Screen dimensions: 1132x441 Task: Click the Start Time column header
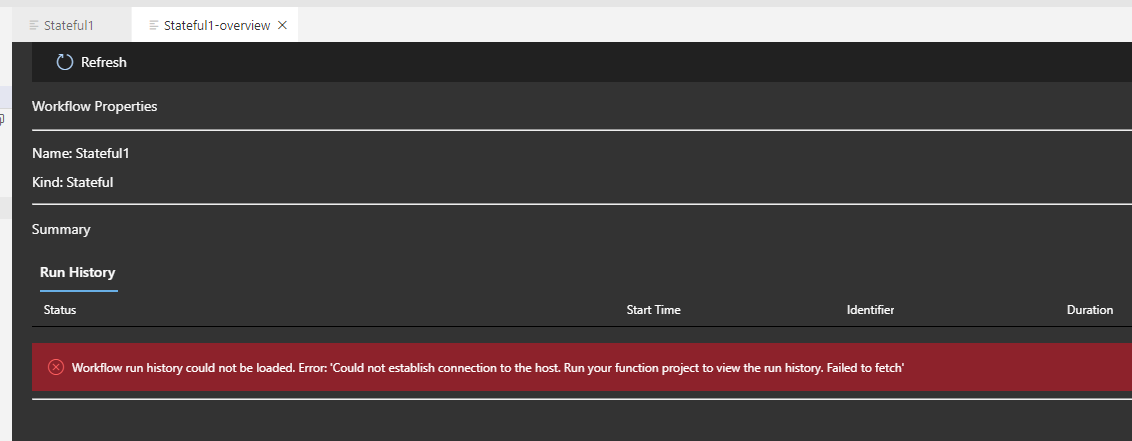(x=653, y=310)
